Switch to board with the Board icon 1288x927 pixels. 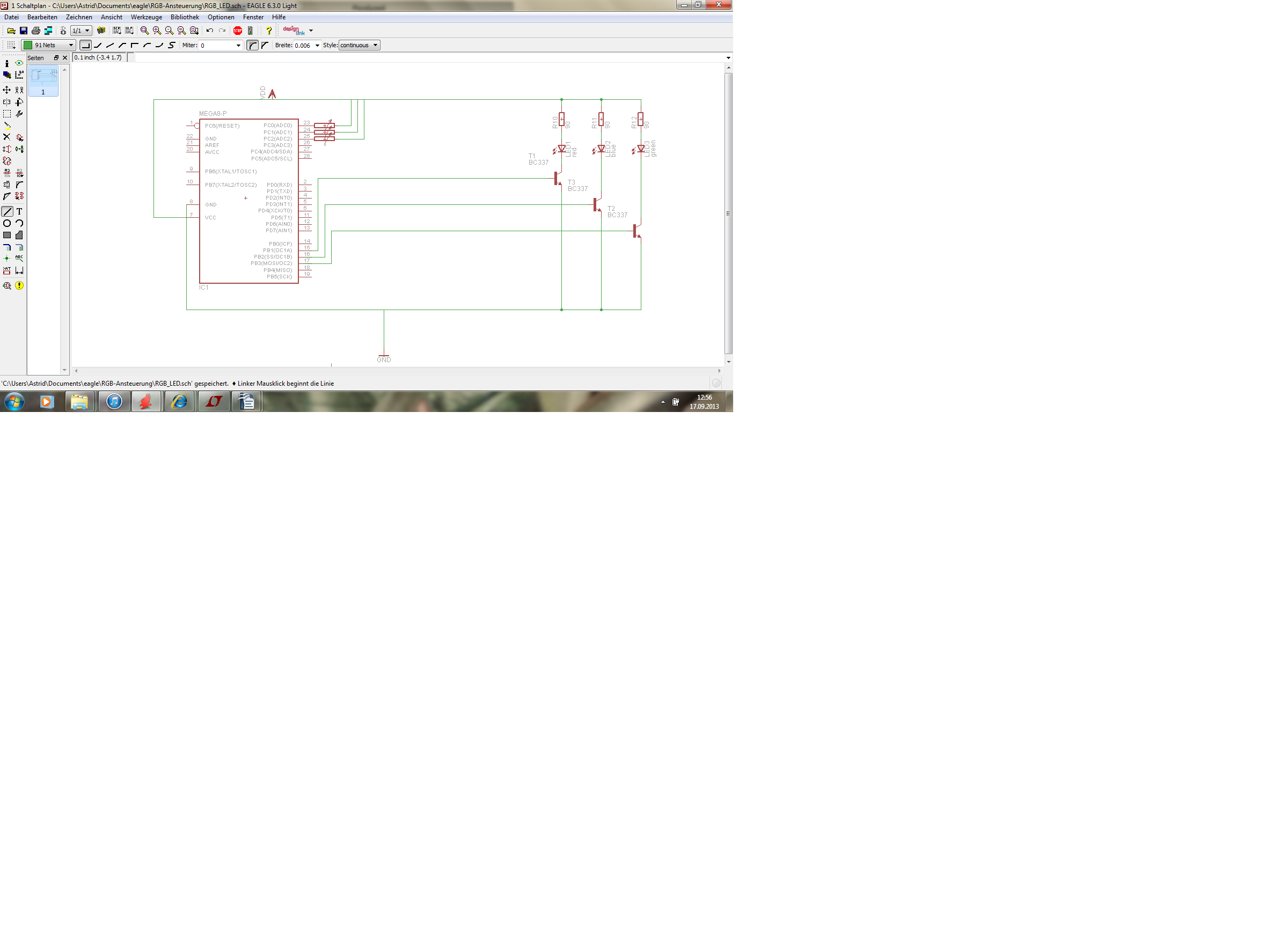click(x=63, y=31)
